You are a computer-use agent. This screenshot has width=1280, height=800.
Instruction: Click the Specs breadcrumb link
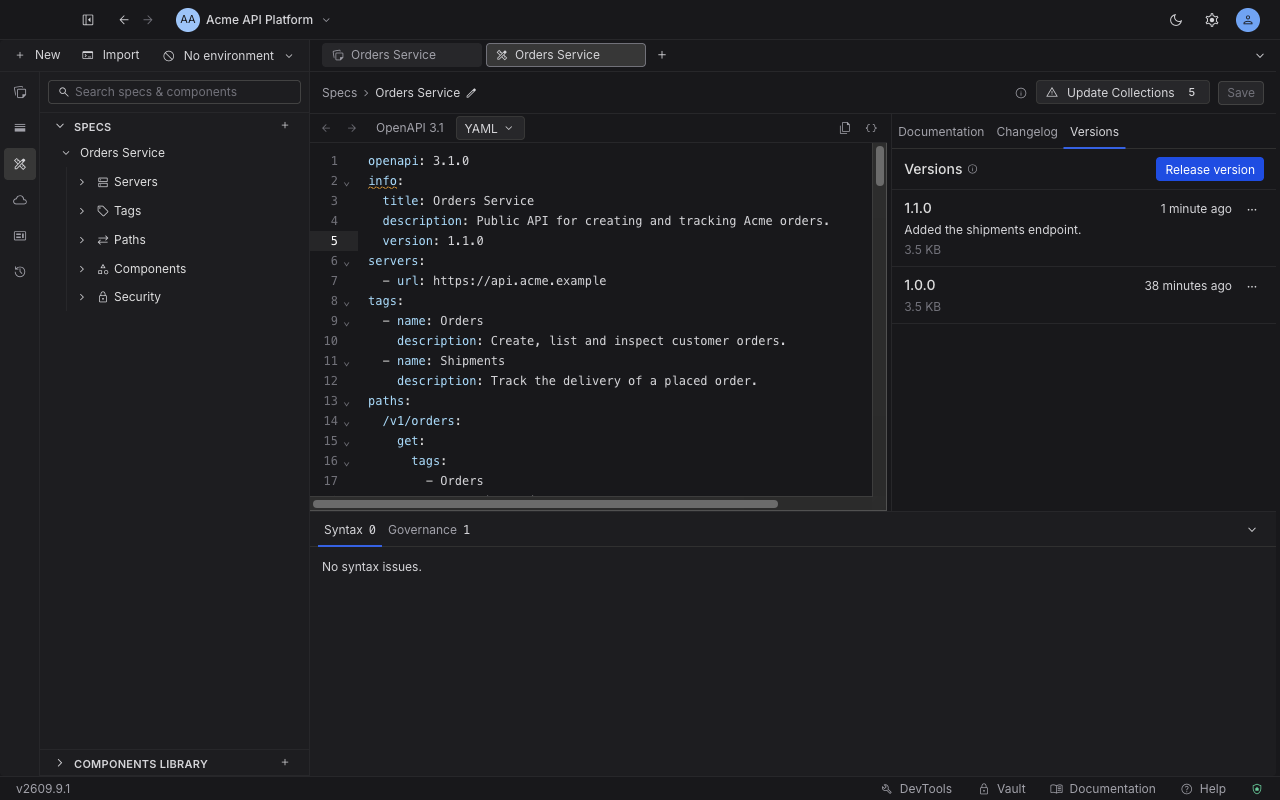(339, 93)
